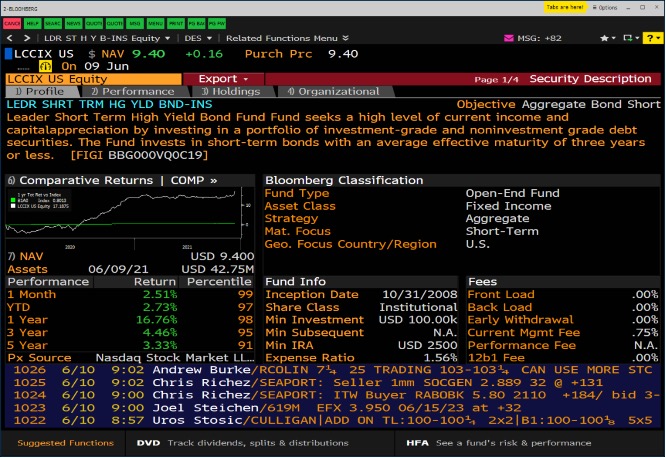Click Expense Ratio value 1.56%
Screen dimensions: 666x458
tap(440, 358)
